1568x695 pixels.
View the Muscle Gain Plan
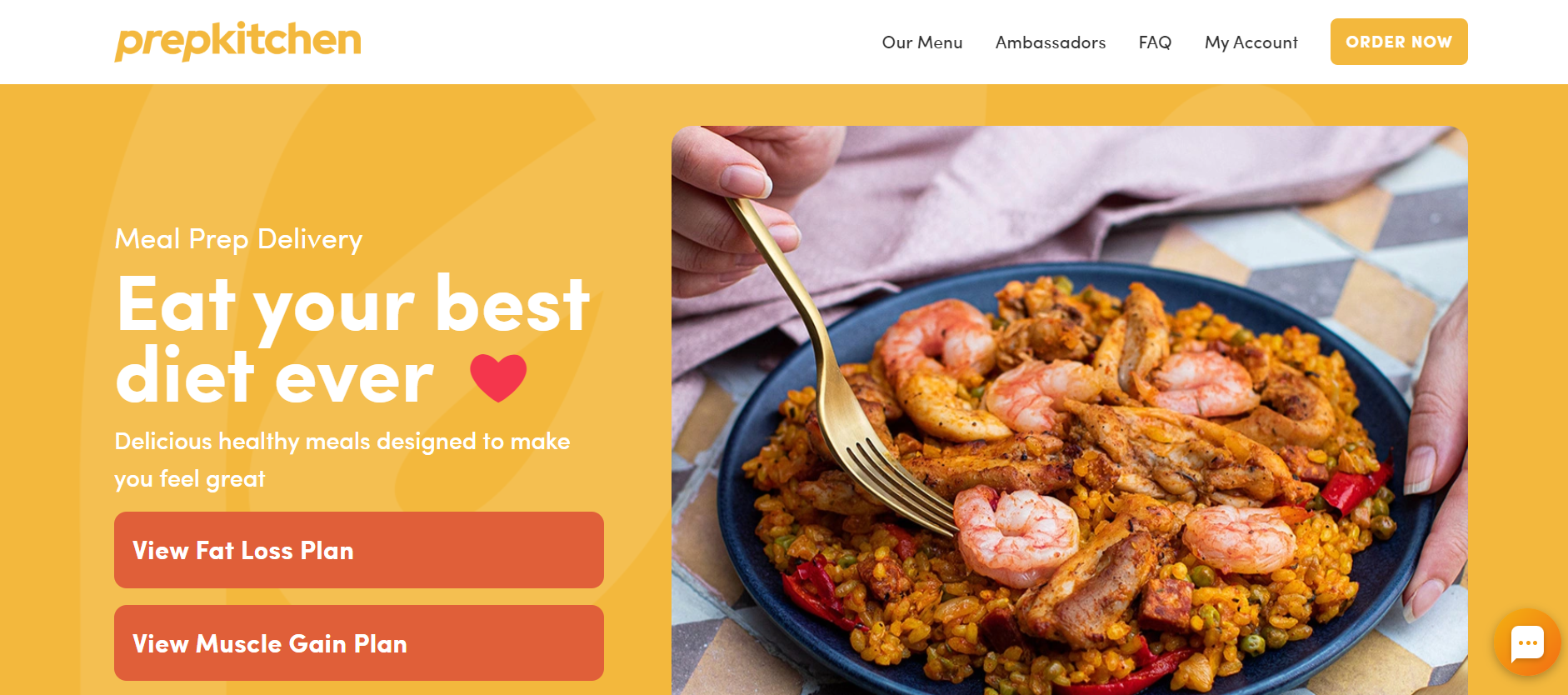(359, 643)
